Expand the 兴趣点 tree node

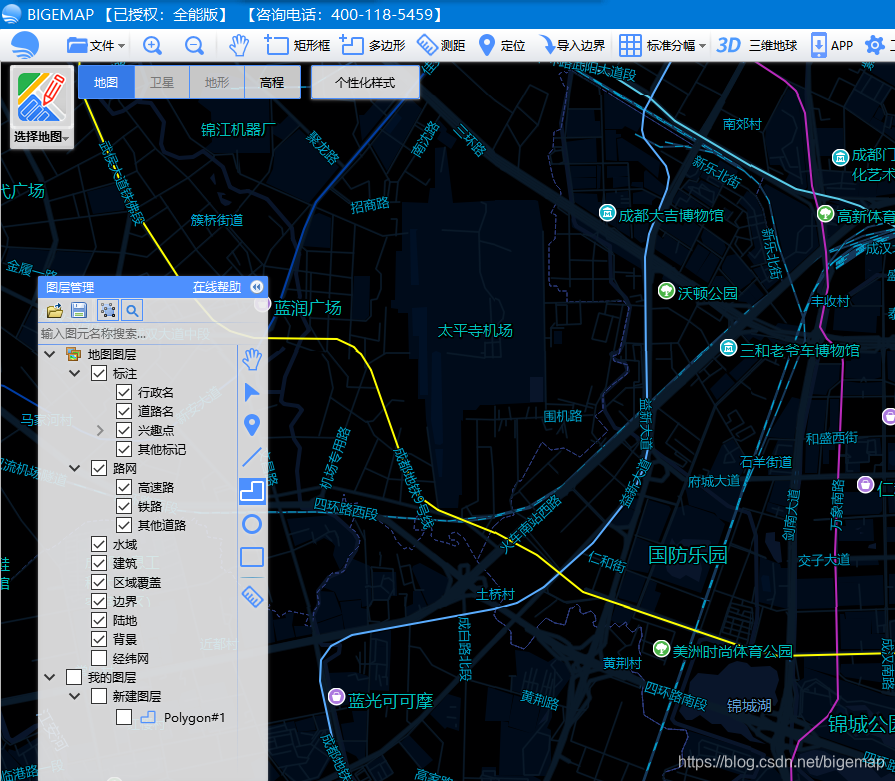(100, 430)
